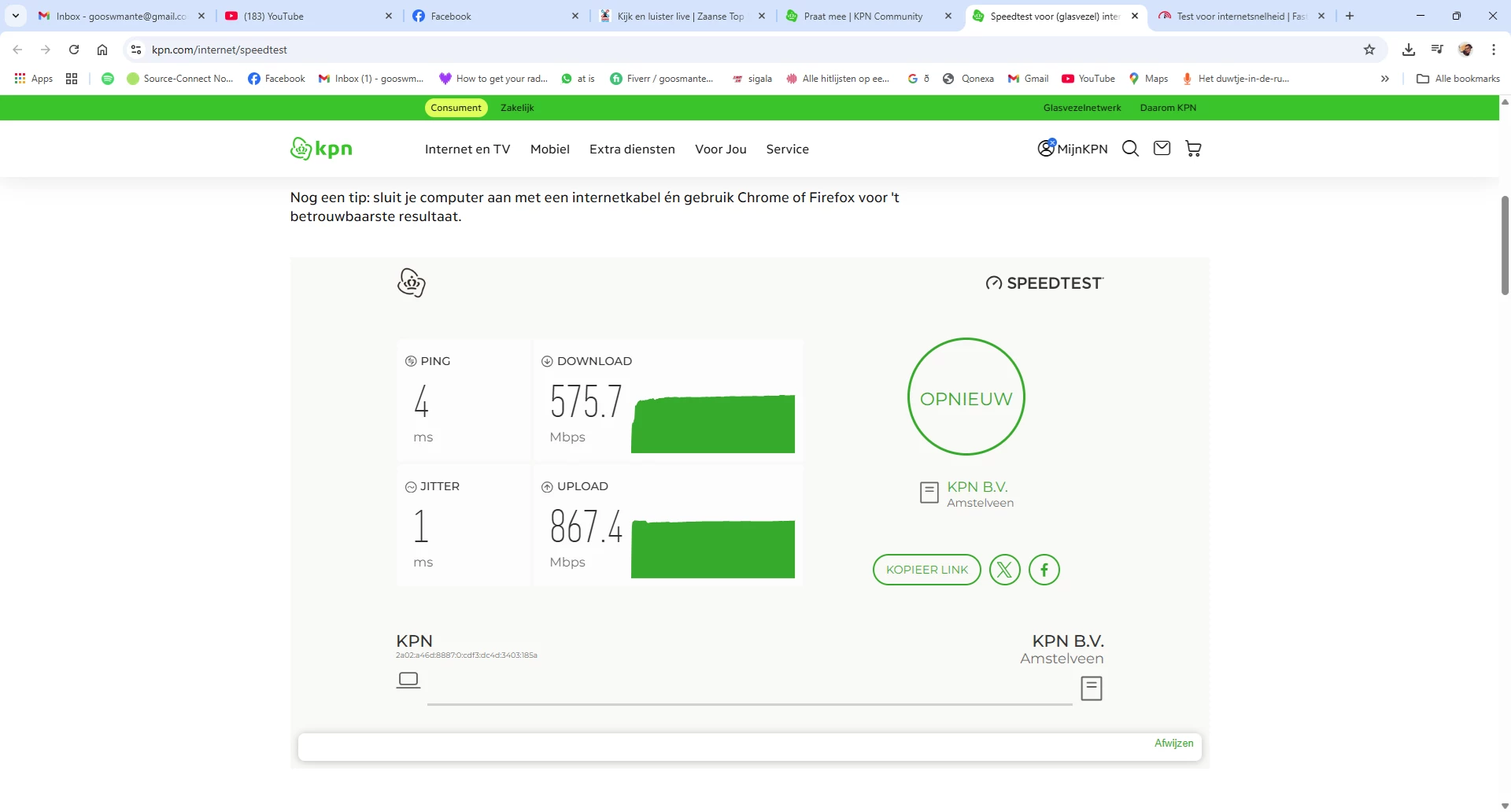The height and width of the screenshot is (812, 1511).
Task: Open Chrome profile avatar
Action: click(1465, 50)
